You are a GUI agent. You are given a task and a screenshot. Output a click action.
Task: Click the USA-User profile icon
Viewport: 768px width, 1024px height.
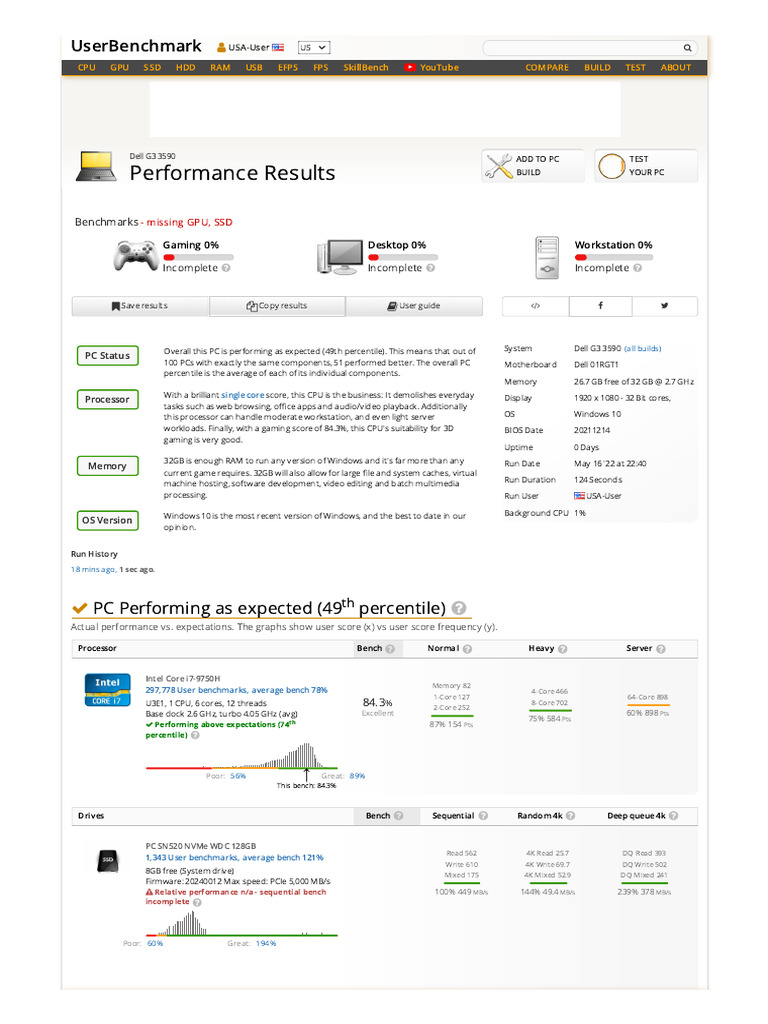(221, 47)
